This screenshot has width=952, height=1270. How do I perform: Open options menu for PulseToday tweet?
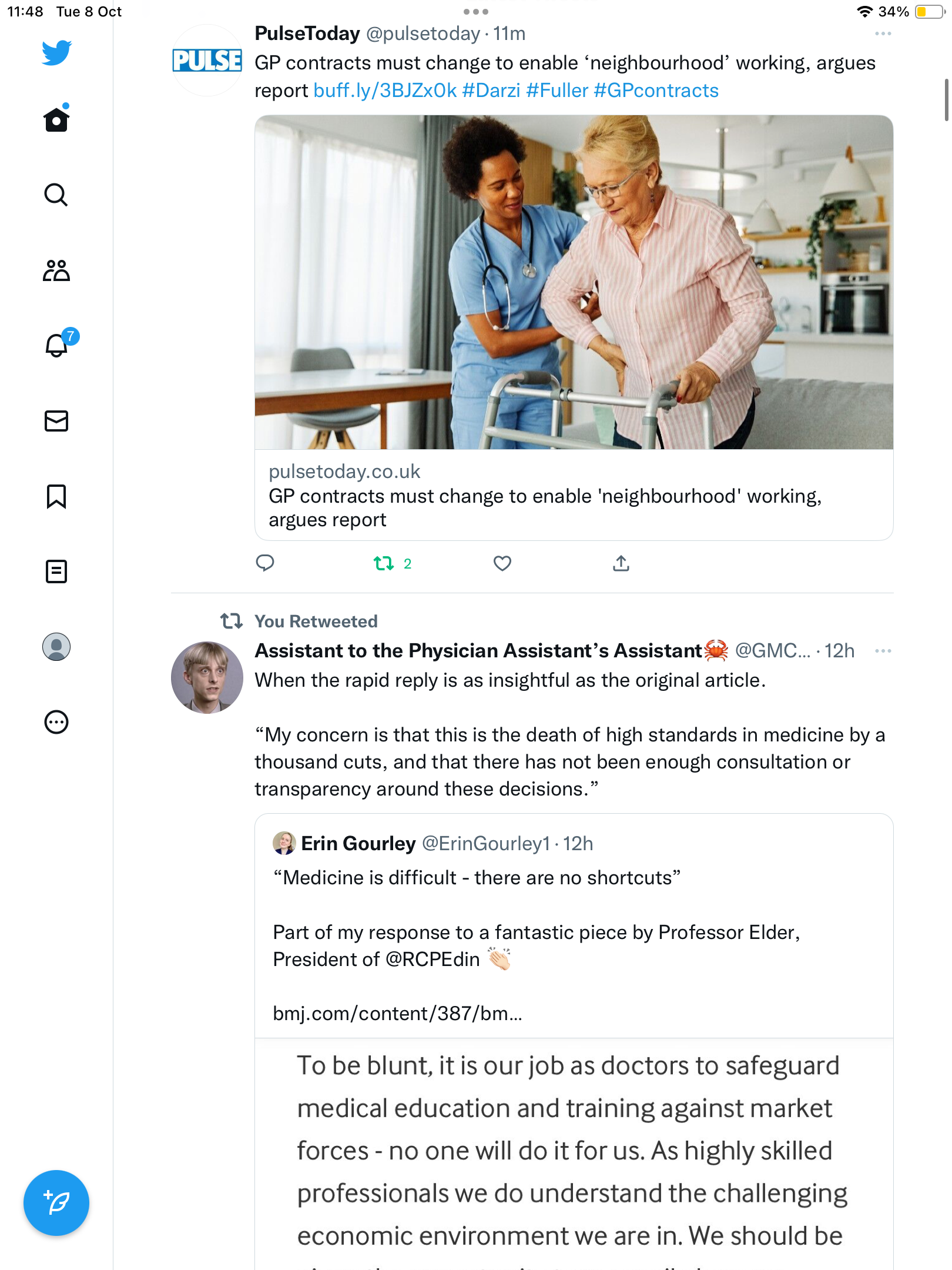883,34
